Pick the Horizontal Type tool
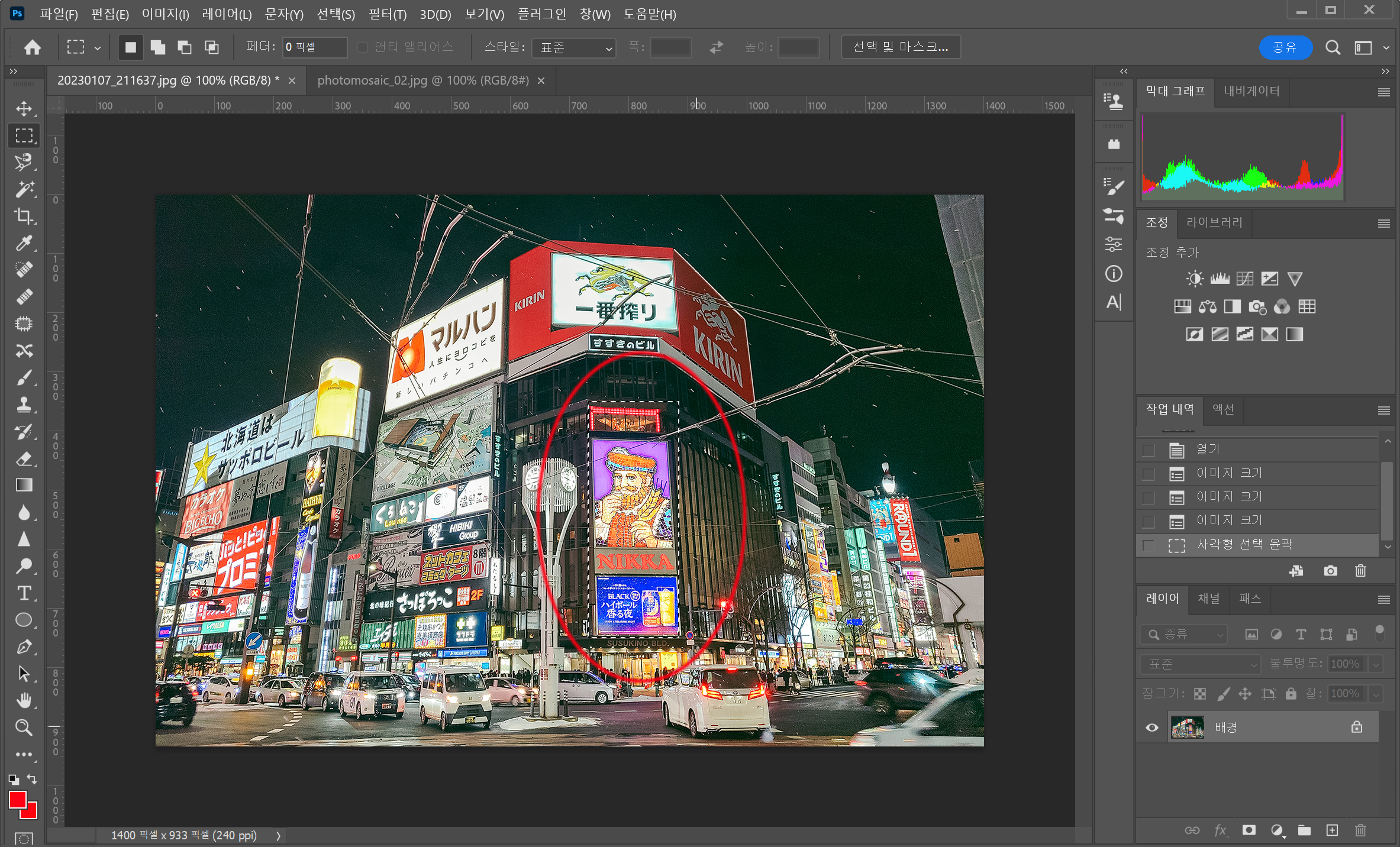 [x=24, y=593]
